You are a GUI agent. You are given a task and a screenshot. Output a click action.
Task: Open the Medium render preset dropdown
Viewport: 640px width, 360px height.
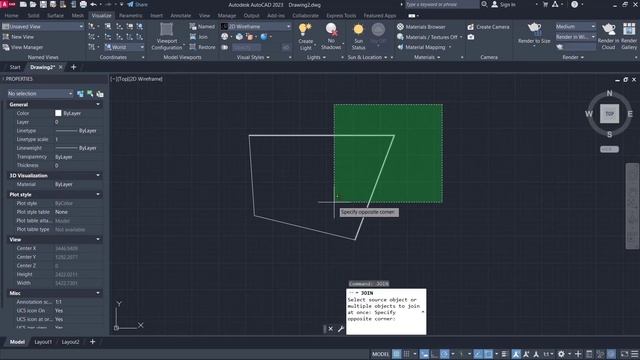(x=575, y=26)
